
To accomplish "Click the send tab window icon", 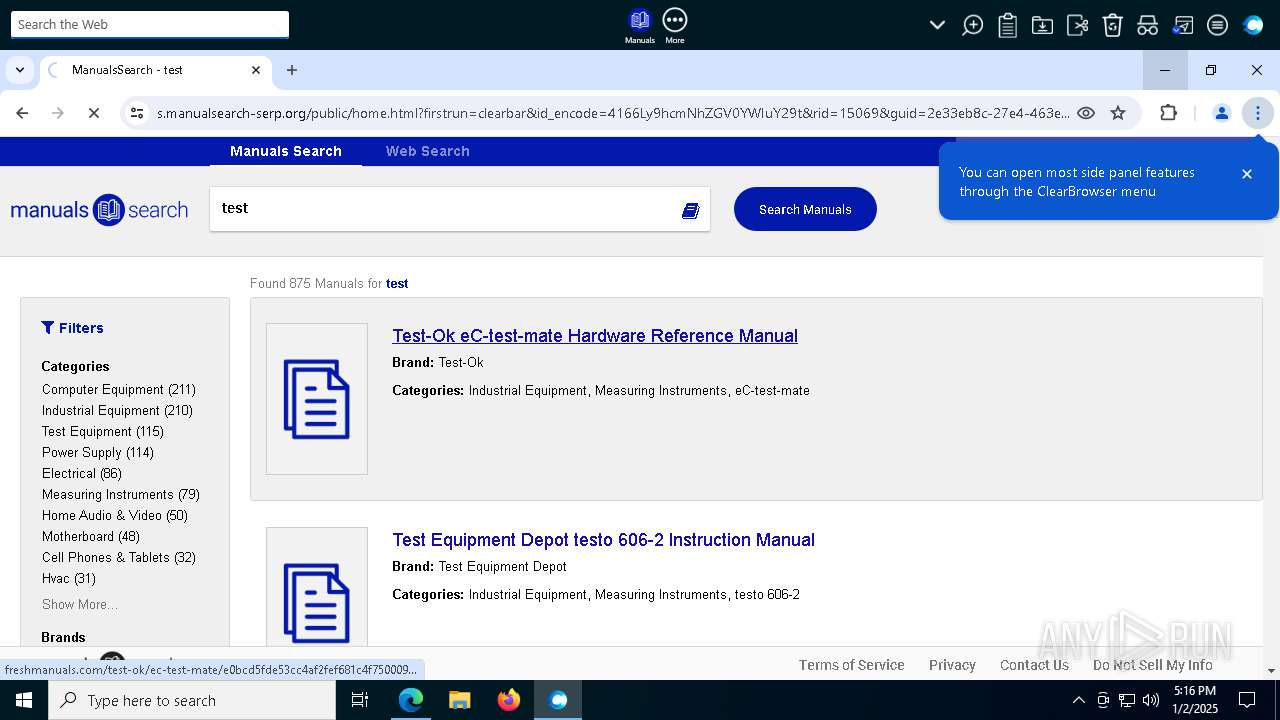I will pos(1183,25).
